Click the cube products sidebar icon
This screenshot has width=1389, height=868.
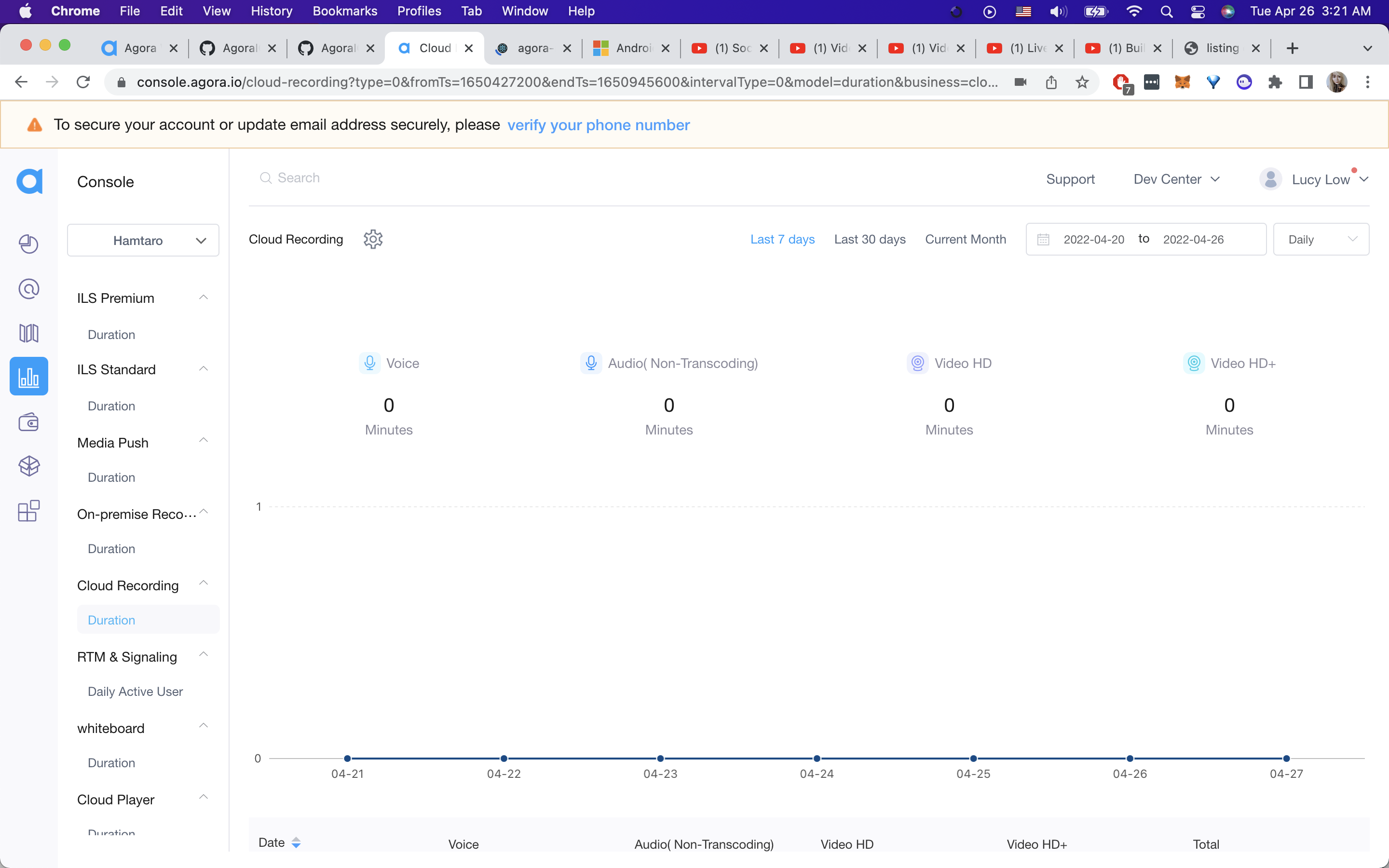[x=29, y=466]
